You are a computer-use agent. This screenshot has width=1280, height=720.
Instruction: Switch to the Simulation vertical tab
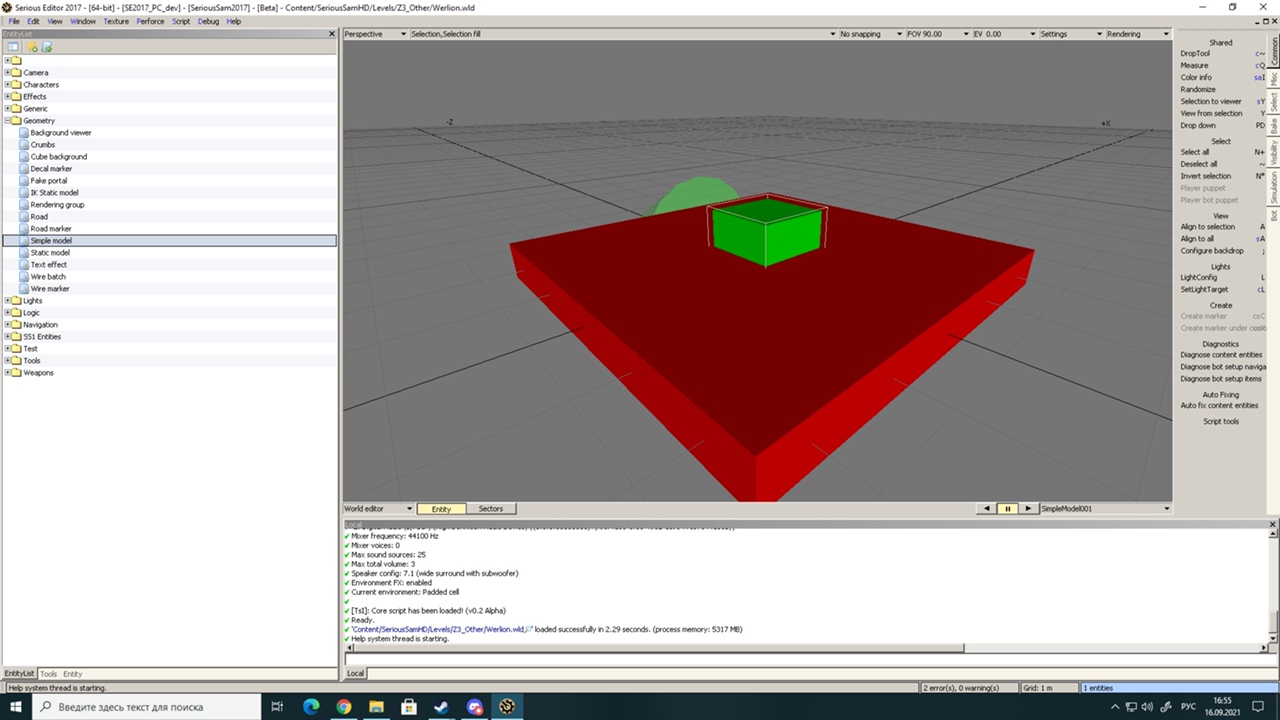(1274, 187)
